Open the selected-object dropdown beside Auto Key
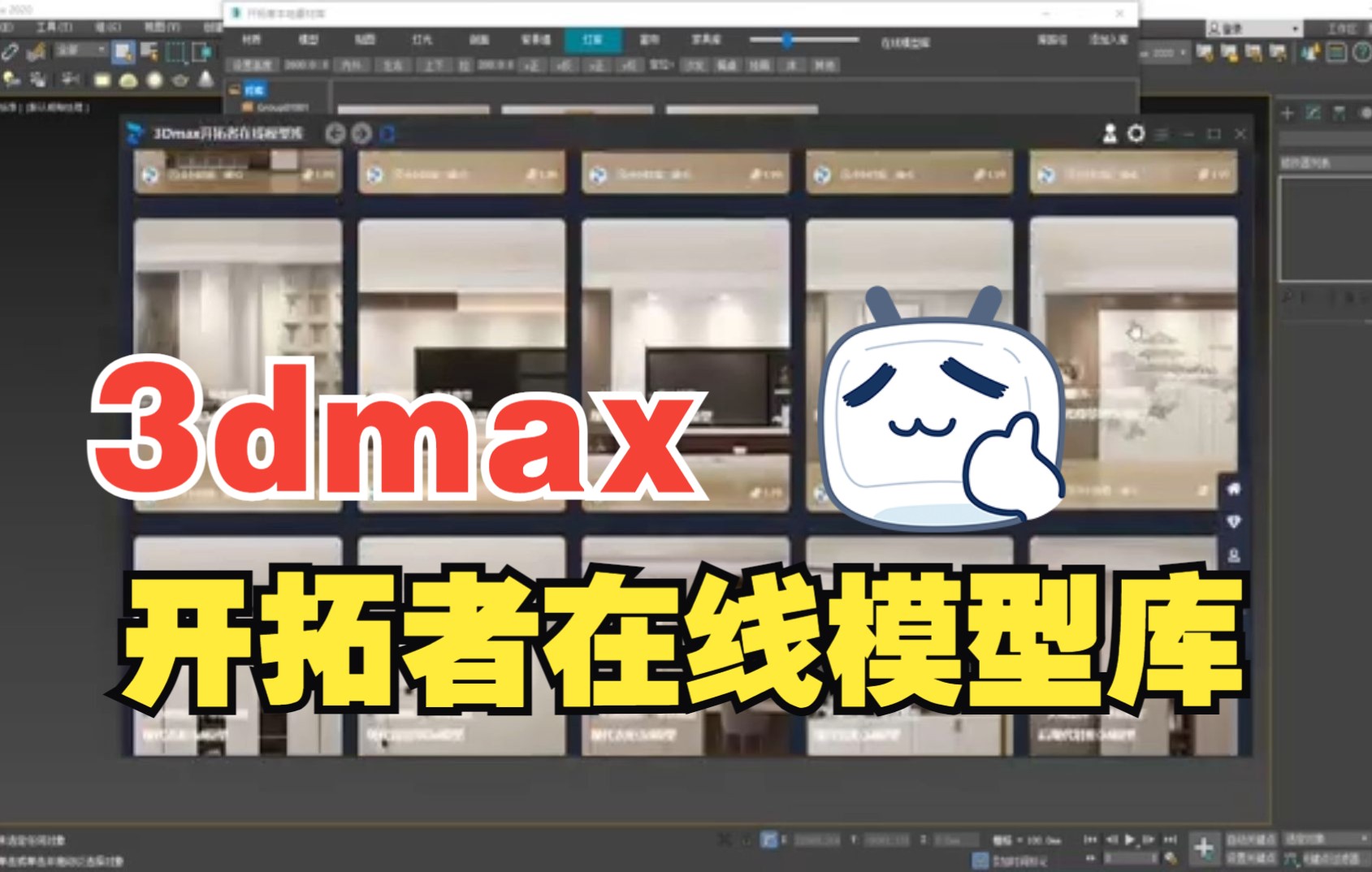This screenshot has height=872, width=1372. tap(1327, 839)
